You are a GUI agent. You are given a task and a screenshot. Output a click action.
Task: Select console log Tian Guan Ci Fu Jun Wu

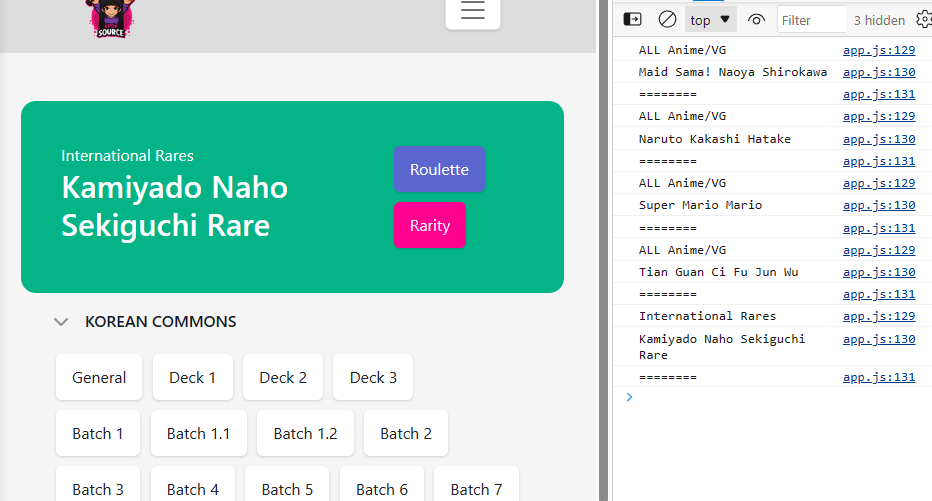tap(718, 272)
